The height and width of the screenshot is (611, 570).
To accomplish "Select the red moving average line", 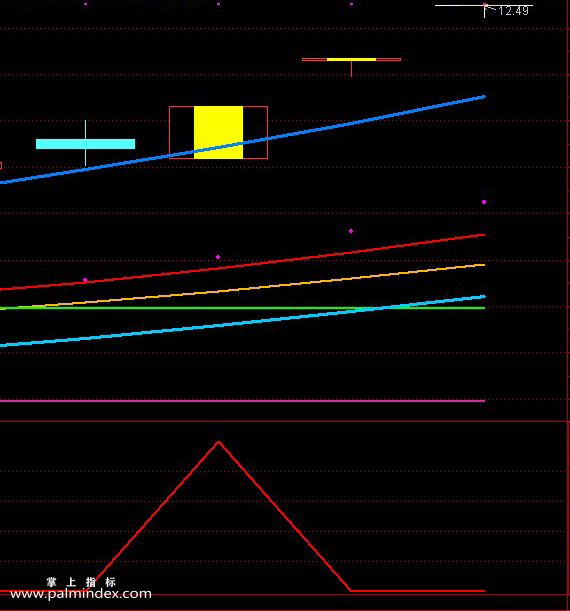I will click(x=242, y=262).
